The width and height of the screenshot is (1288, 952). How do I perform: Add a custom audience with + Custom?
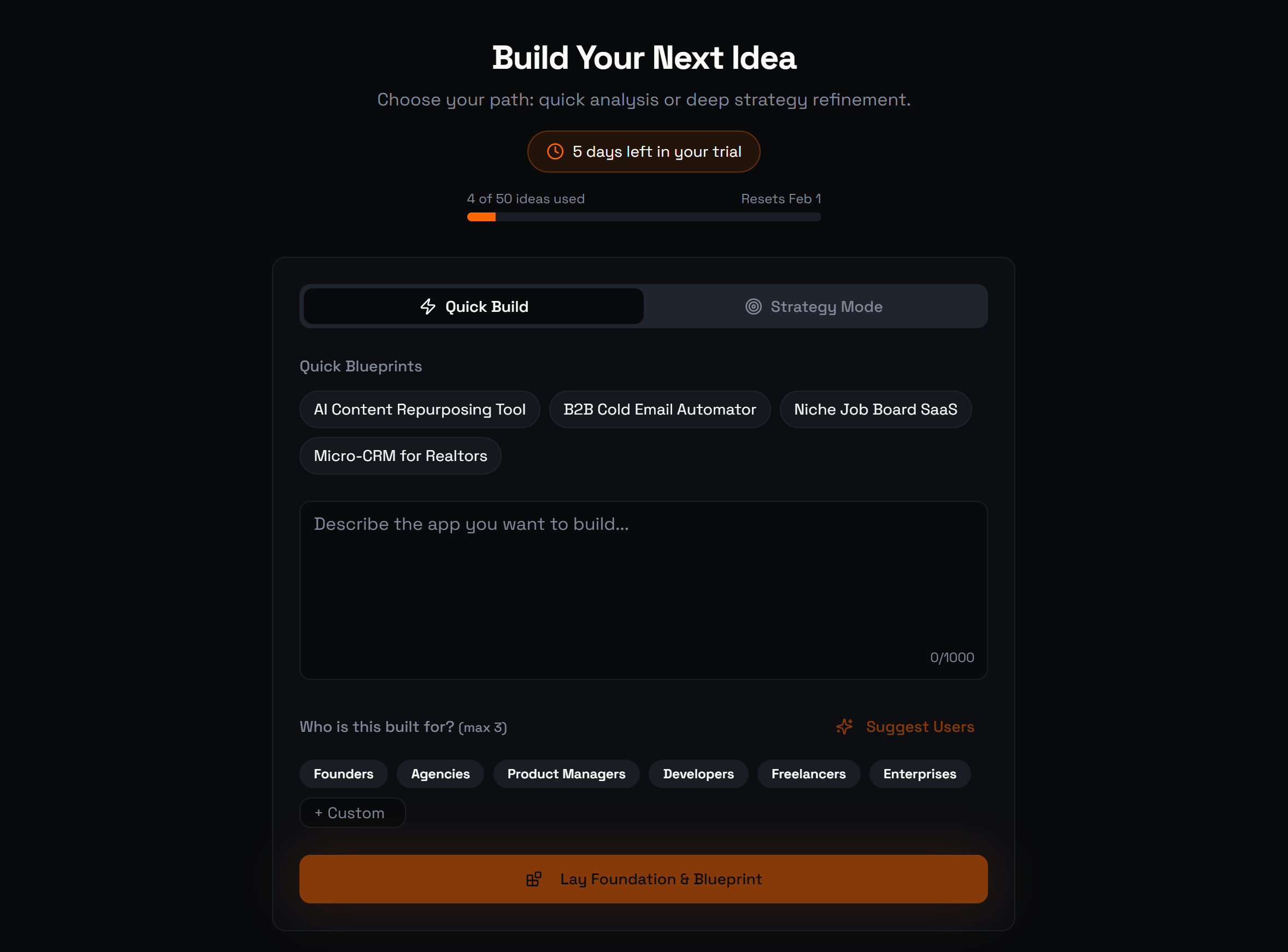coord(352,813)
